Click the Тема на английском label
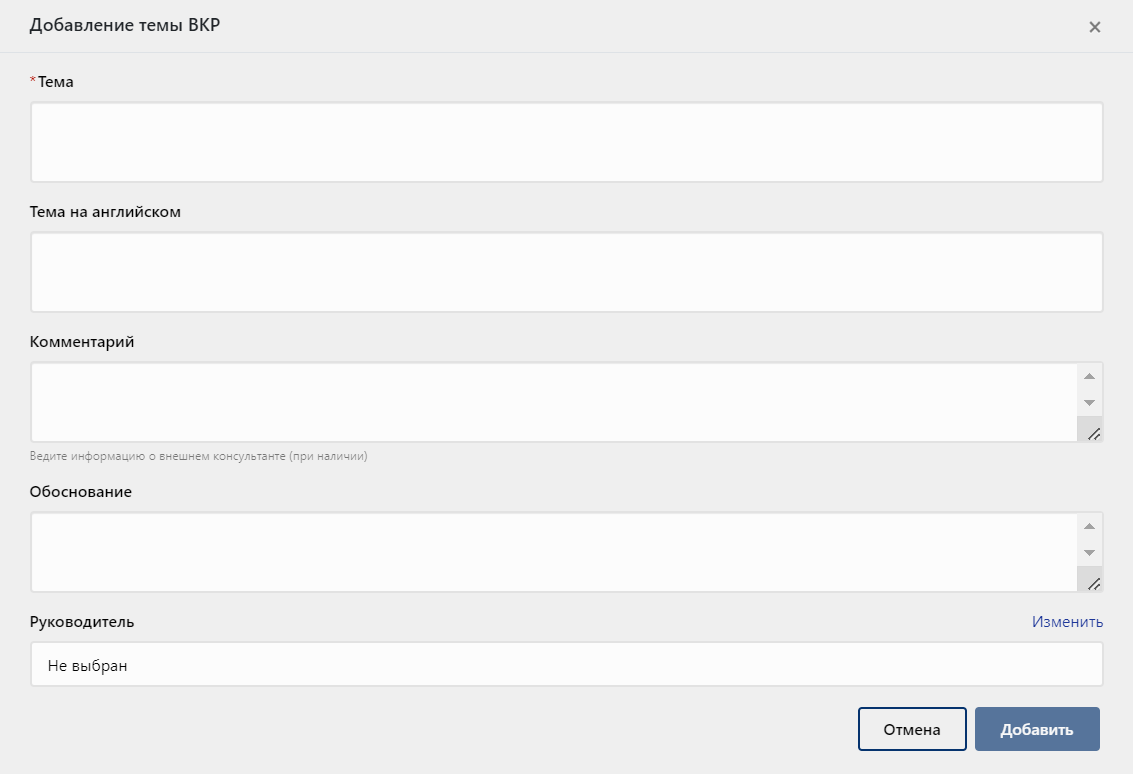 (x=105, y=212)
